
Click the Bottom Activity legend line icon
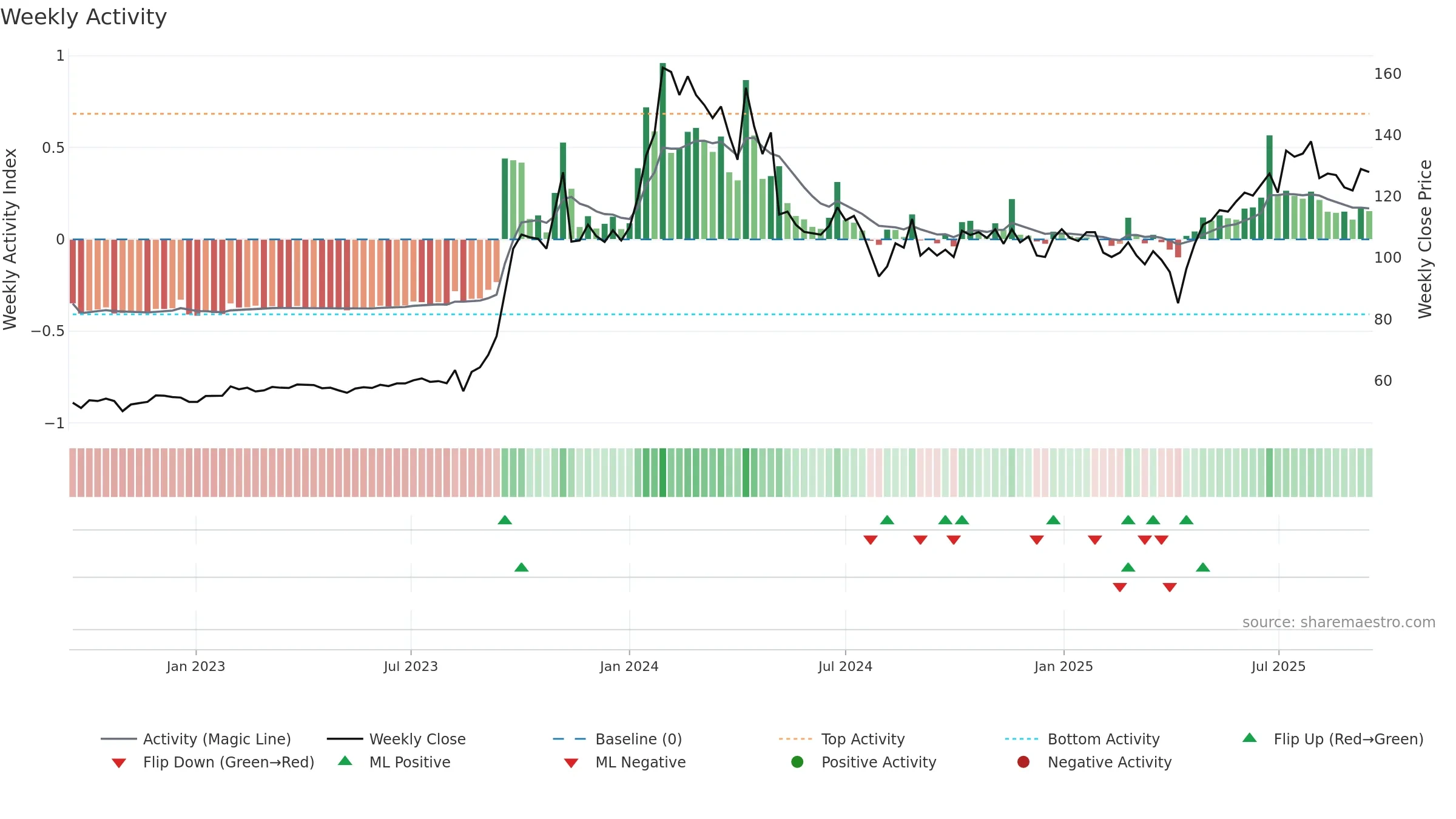tap(1022, 739)
